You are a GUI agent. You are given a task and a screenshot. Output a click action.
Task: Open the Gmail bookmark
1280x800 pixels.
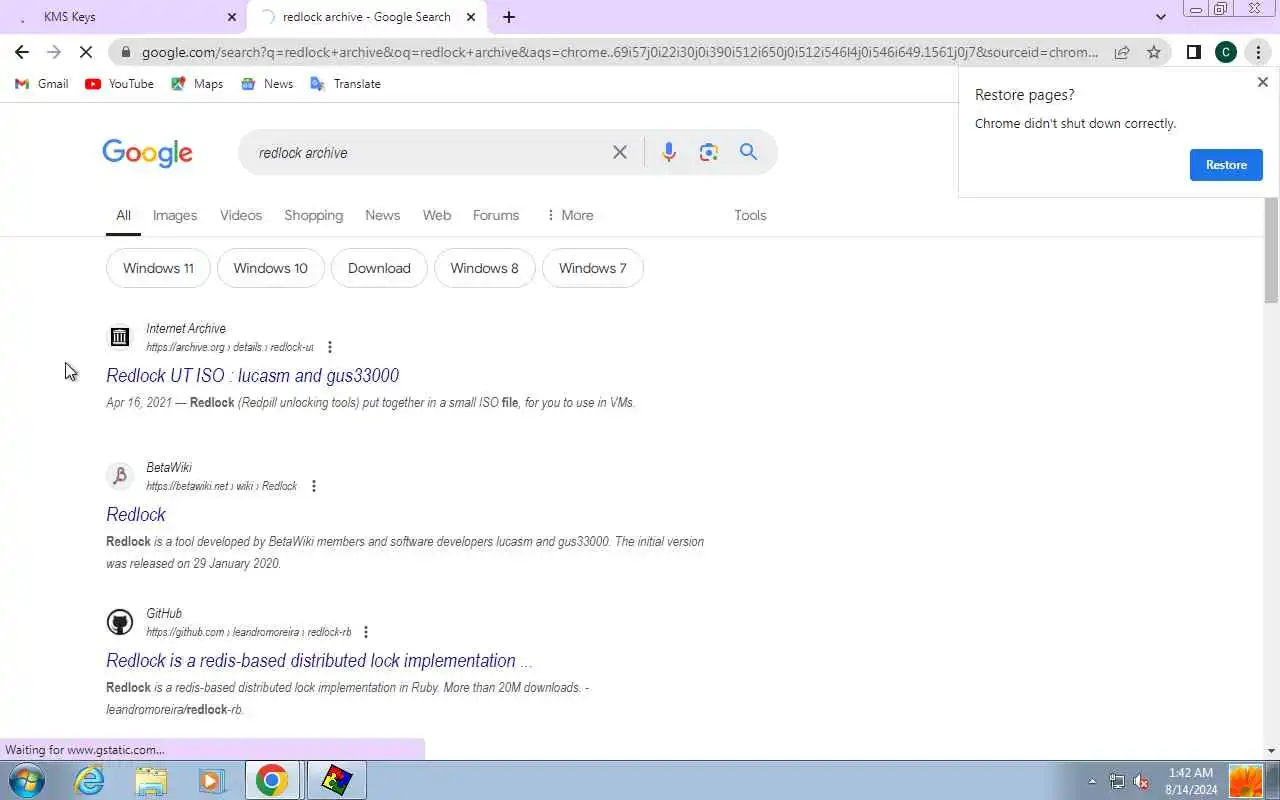(x=41, y=84)
